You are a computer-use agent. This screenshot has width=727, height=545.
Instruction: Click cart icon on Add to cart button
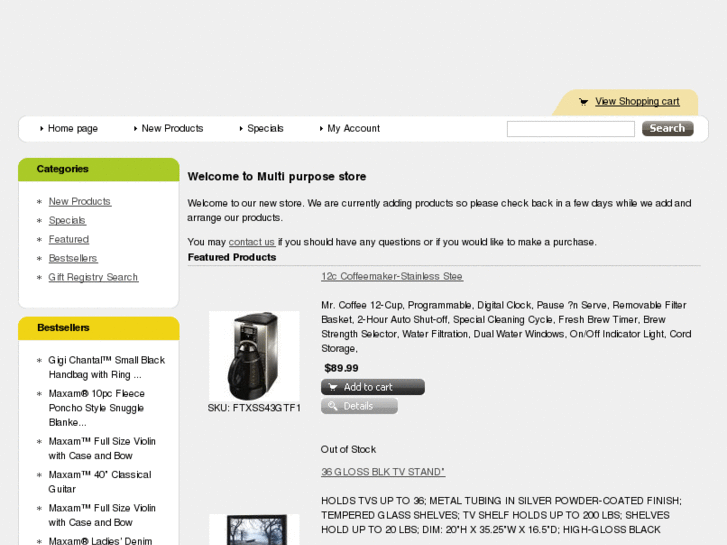[x=332, y=387]
